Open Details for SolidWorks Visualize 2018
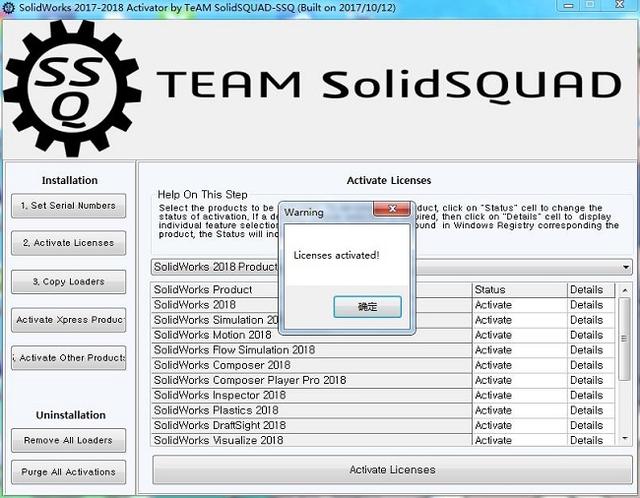 tap(591, 440)
